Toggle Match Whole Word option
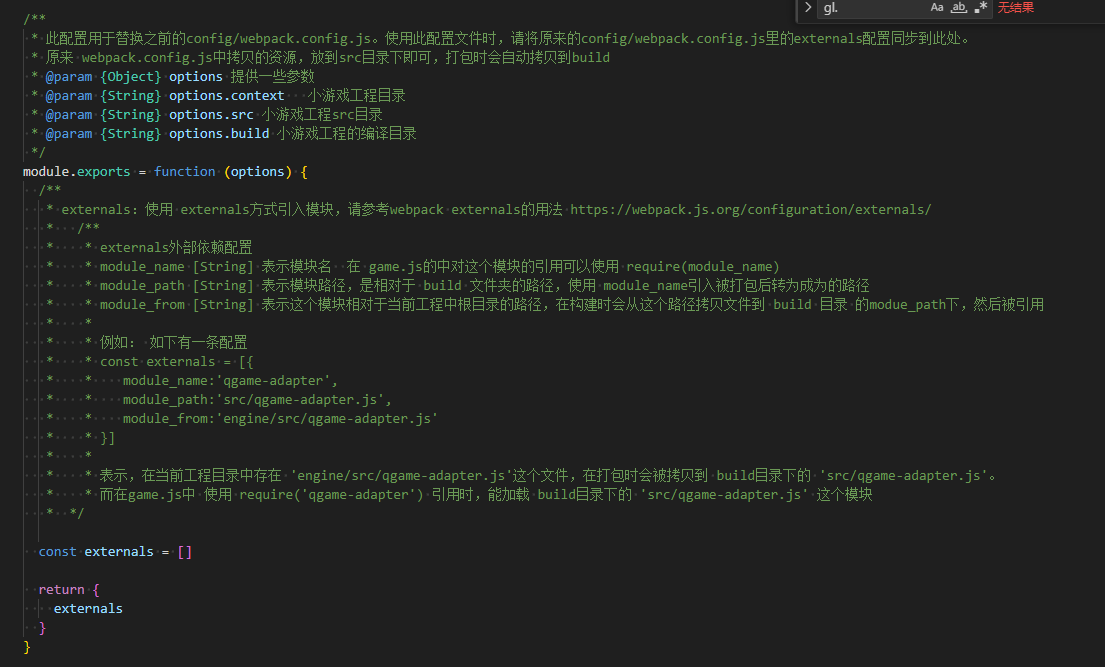This screenshot has height=667, width=1105. coord(958,8)
